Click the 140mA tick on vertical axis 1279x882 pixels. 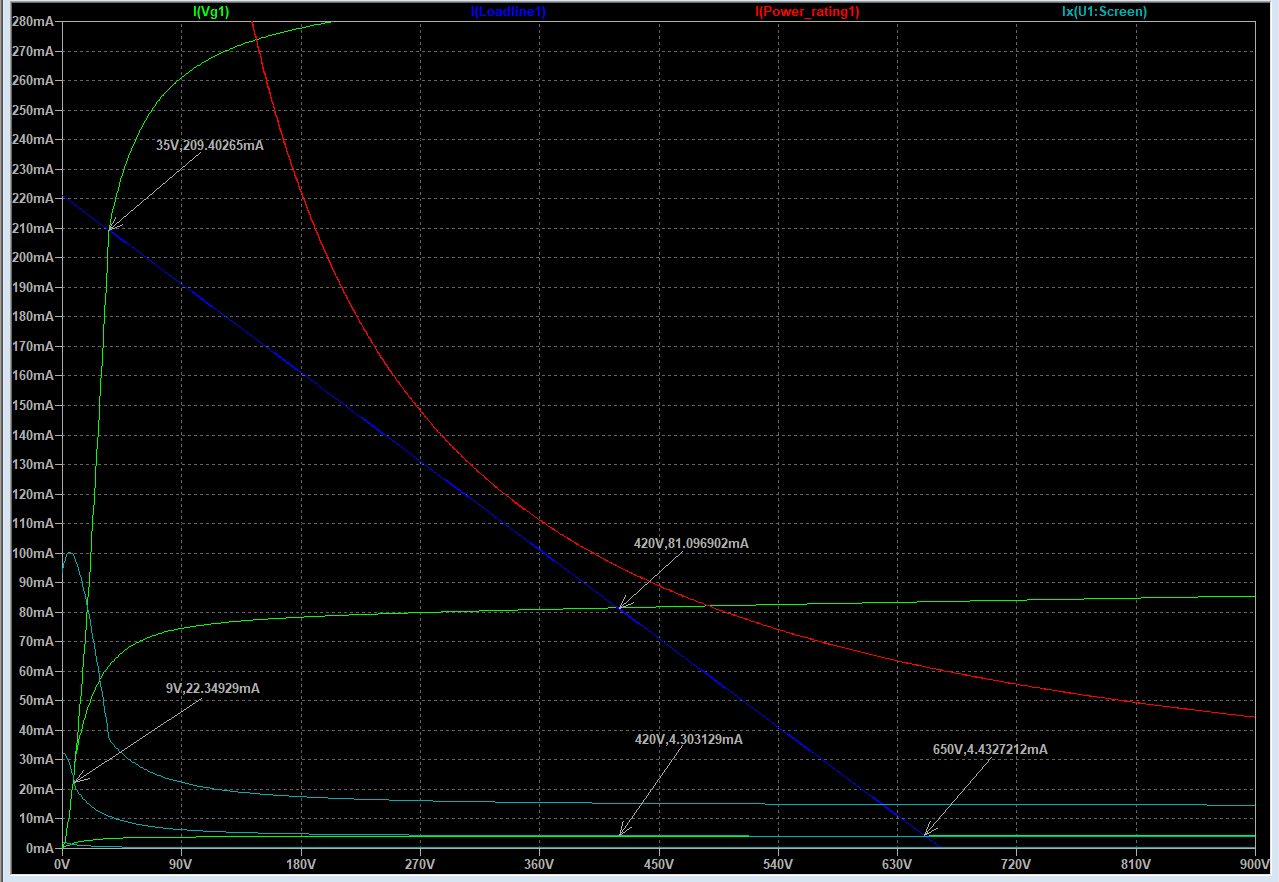tap(32, 435)
